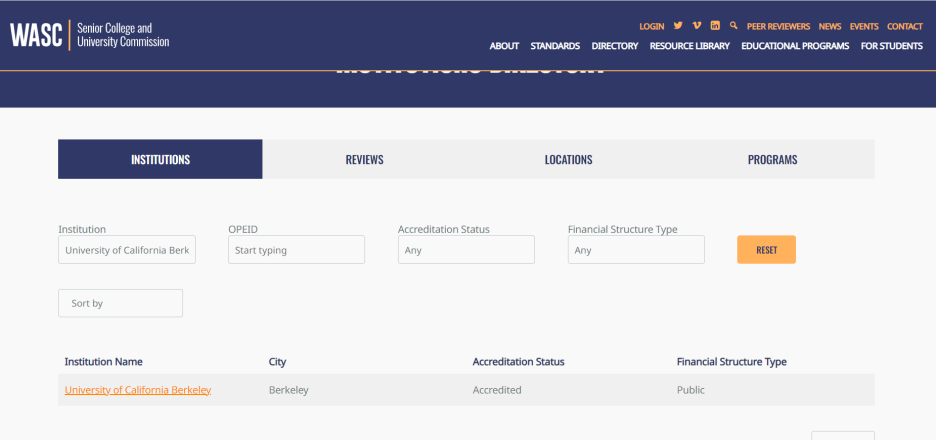This screenshot has height=440, width=936.
Task: Click the OPEID input field
Action: [296, 250]
